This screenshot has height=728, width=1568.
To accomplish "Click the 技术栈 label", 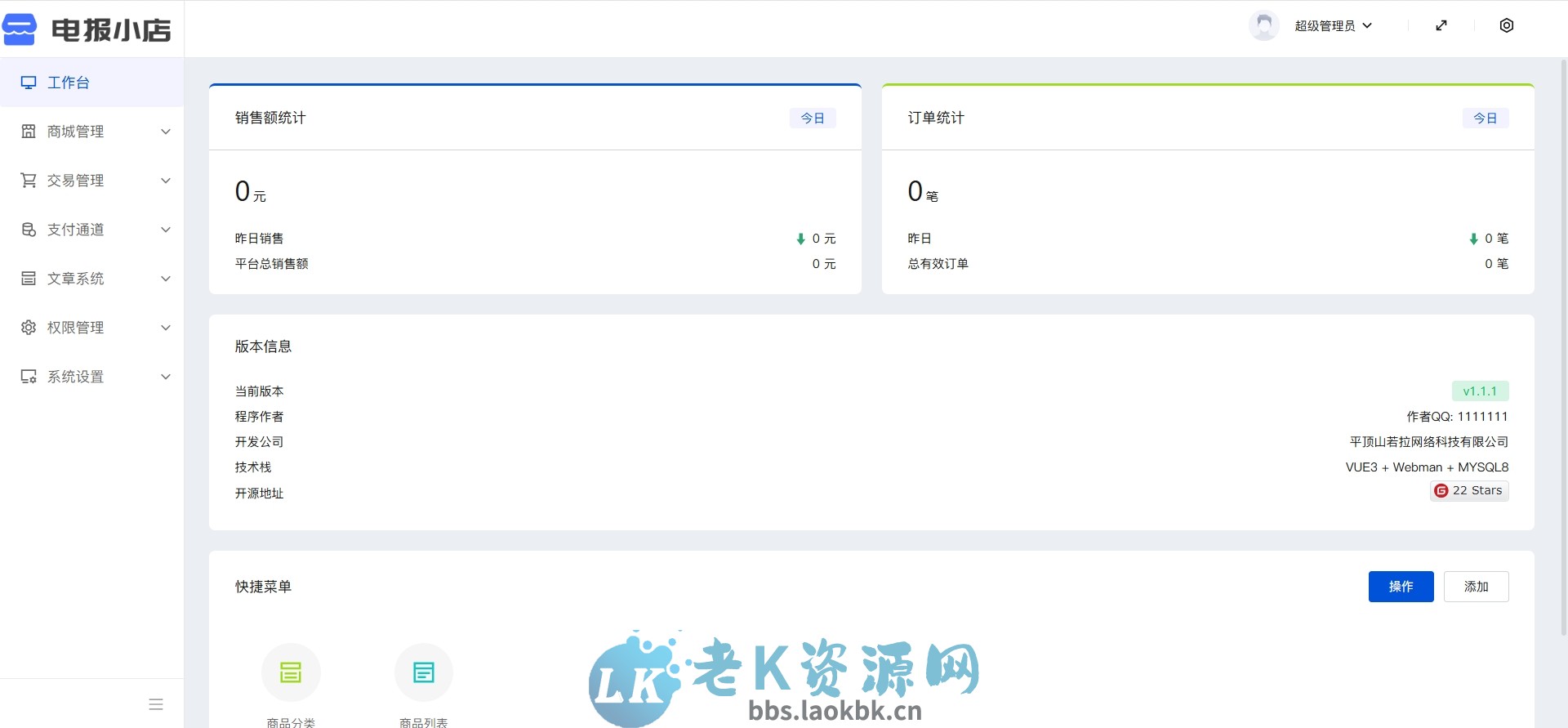I will (x=253, y=467).
